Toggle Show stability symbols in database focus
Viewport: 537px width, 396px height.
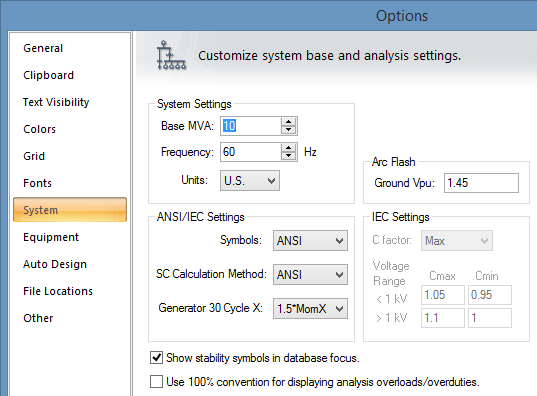(x=157, y=358)
